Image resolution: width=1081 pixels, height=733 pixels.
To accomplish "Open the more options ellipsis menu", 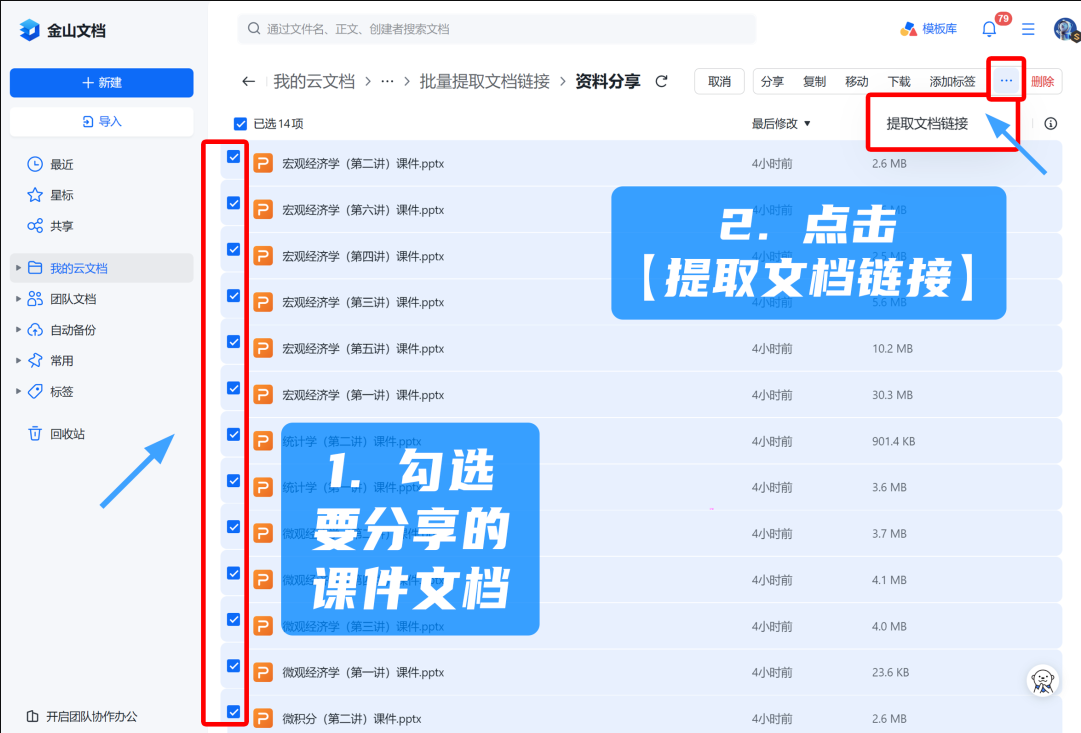I will click(1006, 81).
